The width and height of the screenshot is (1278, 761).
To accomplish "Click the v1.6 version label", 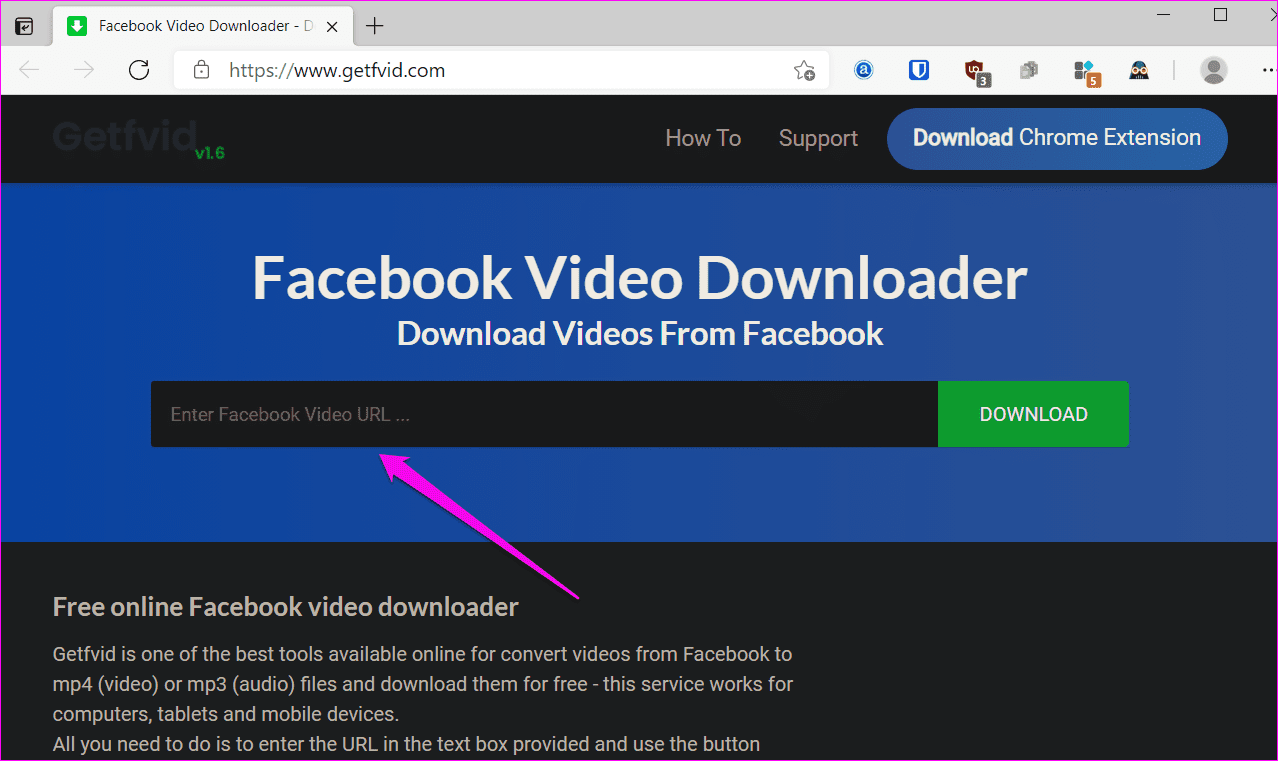I will (210, 153).
